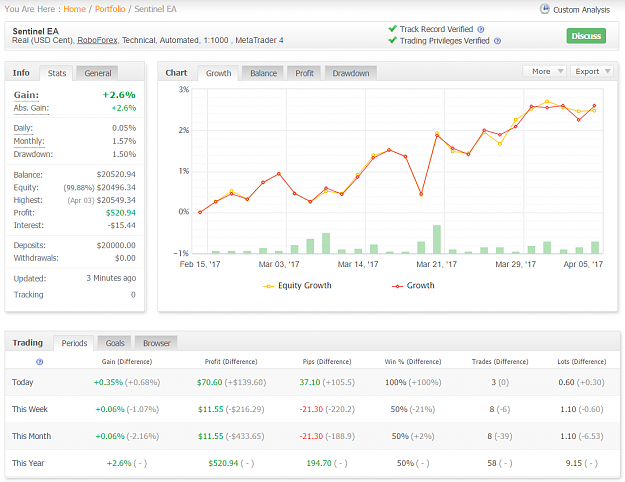Click Today's gain +0.35%

pos(108,382)
